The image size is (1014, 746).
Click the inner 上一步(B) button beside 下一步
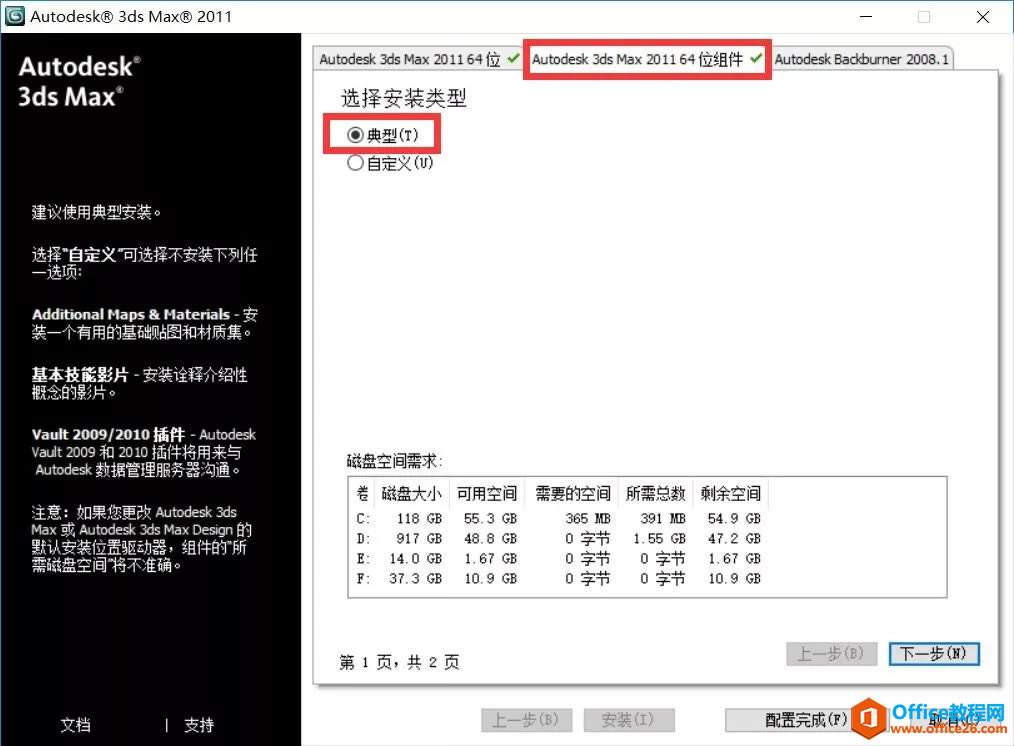(831, 654)
